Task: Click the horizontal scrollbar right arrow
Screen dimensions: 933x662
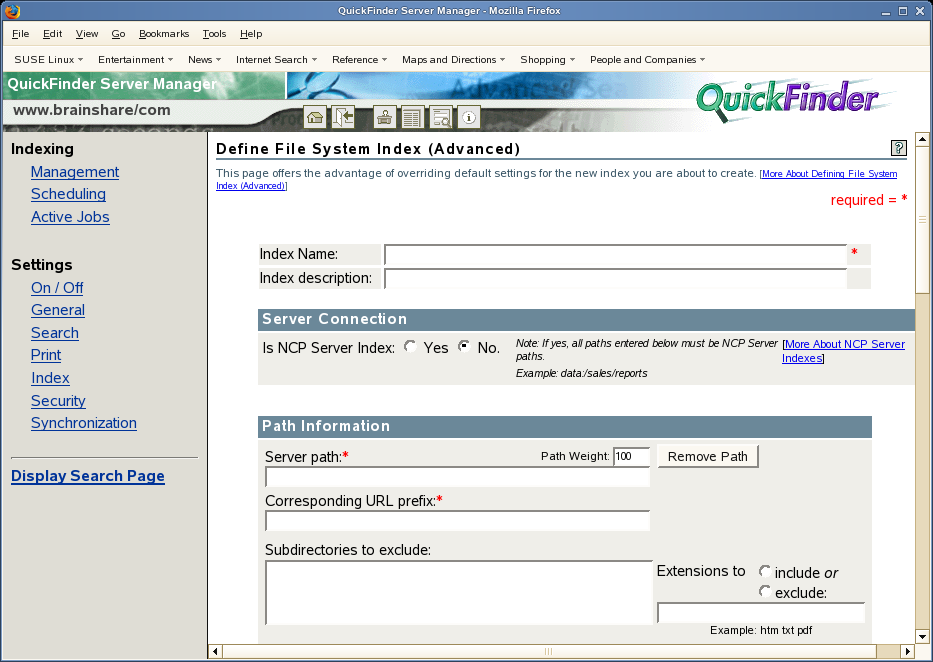Action: click(x=908, y=651)
